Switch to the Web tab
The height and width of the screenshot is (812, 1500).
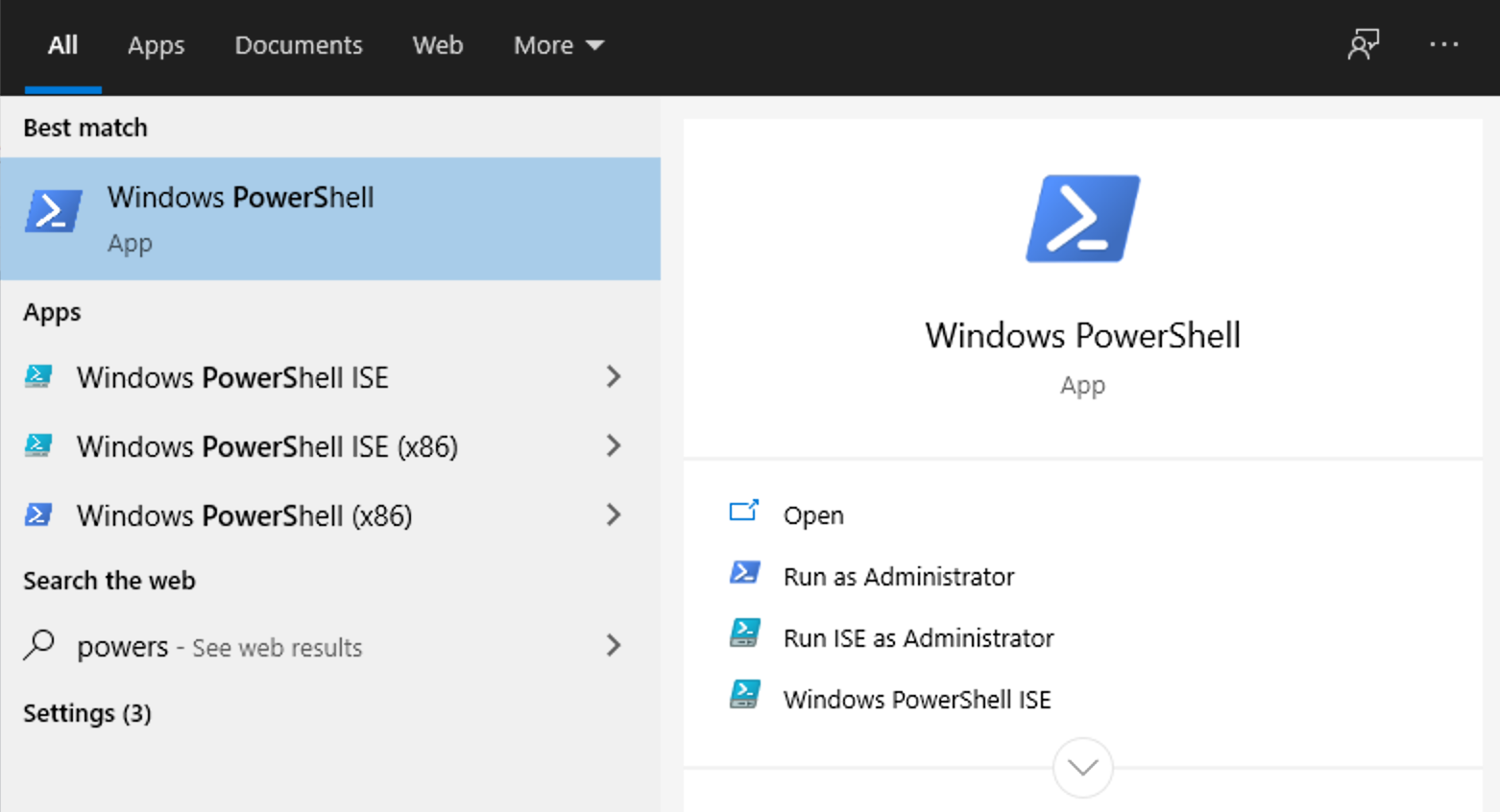(438, 45)
